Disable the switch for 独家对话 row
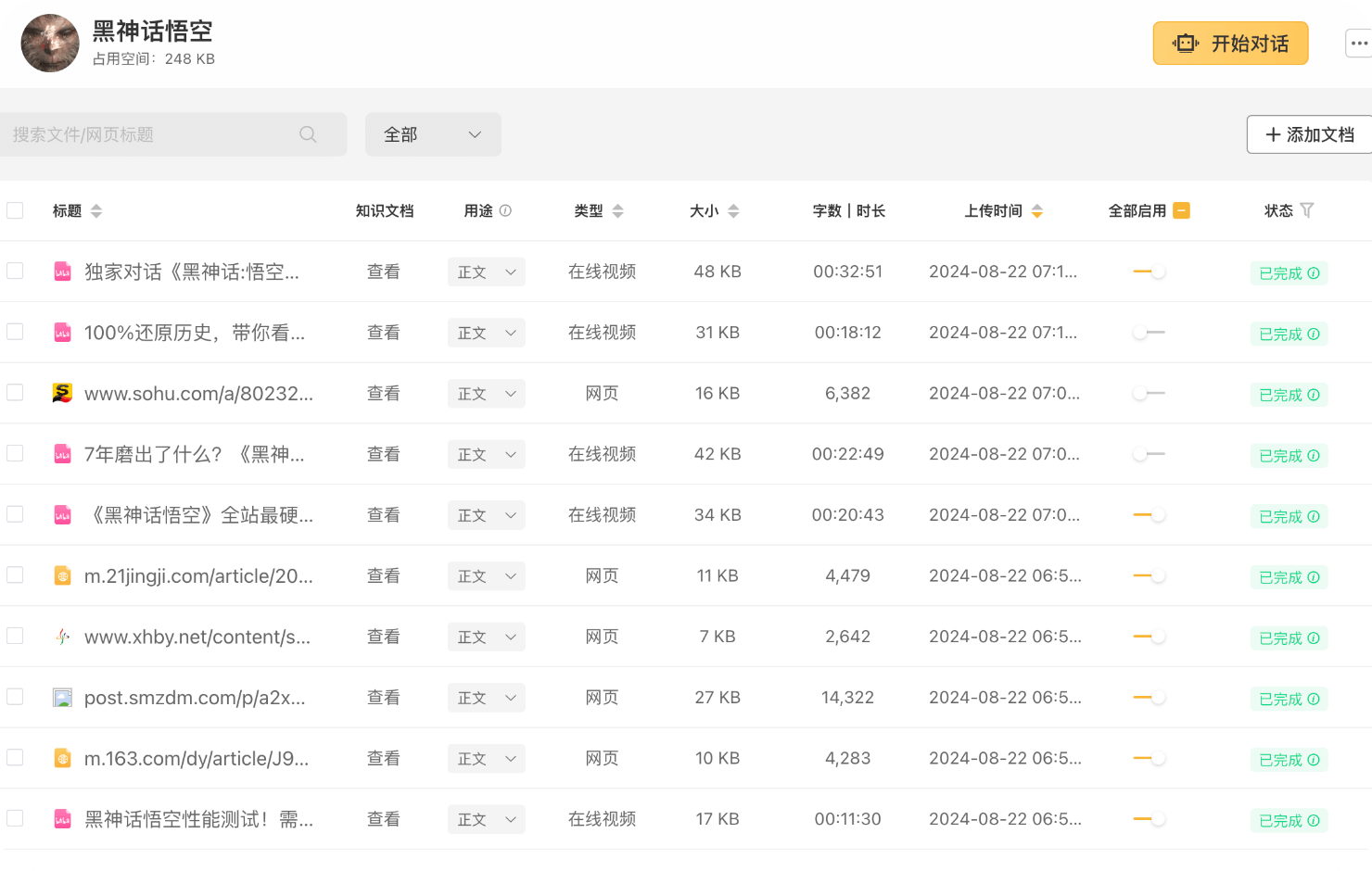Viewport: 1372px width, 871px height. click(x=1150, y=271)
